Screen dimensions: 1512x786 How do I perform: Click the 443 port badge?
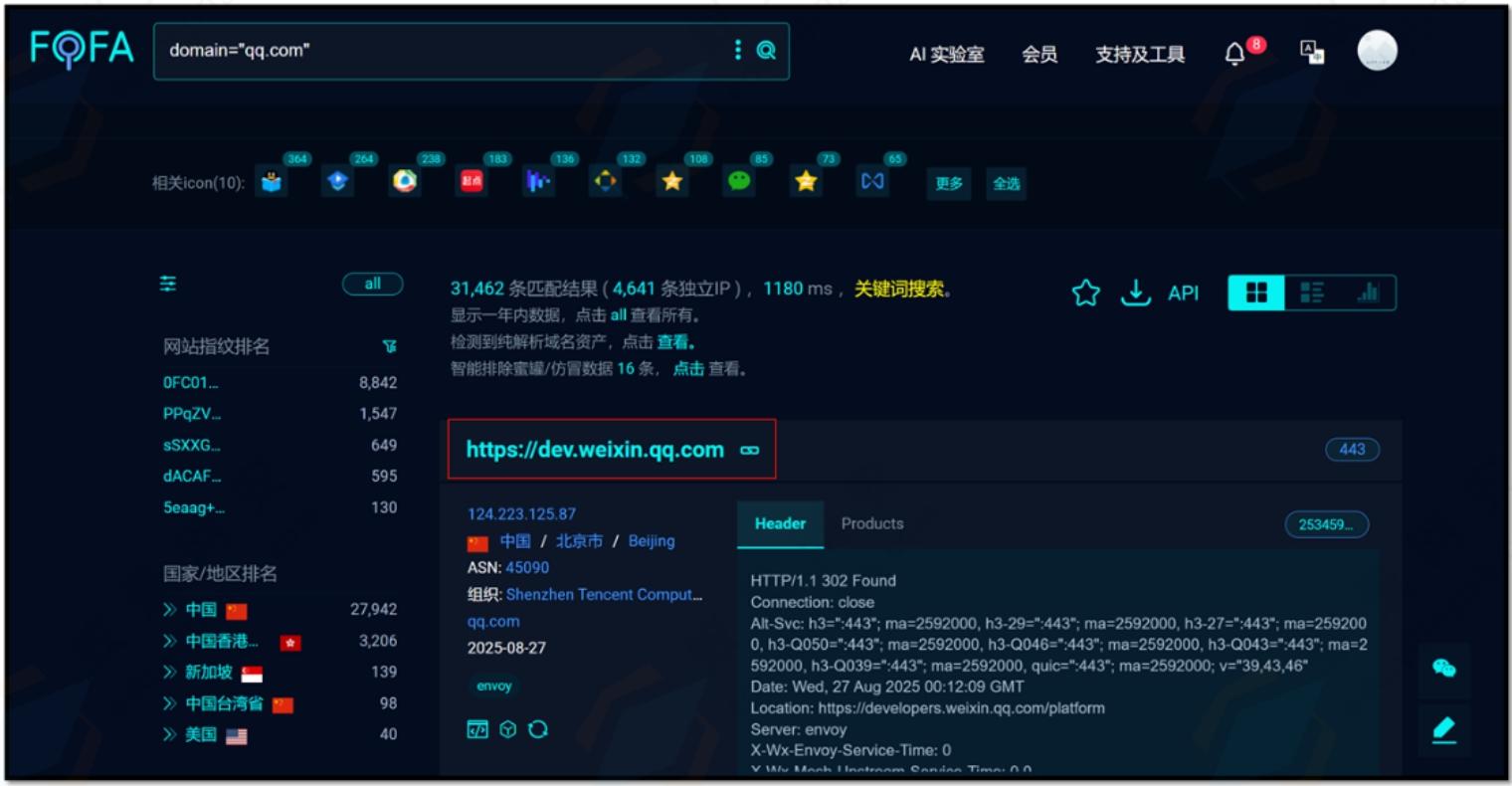(x=1352, y=449)
